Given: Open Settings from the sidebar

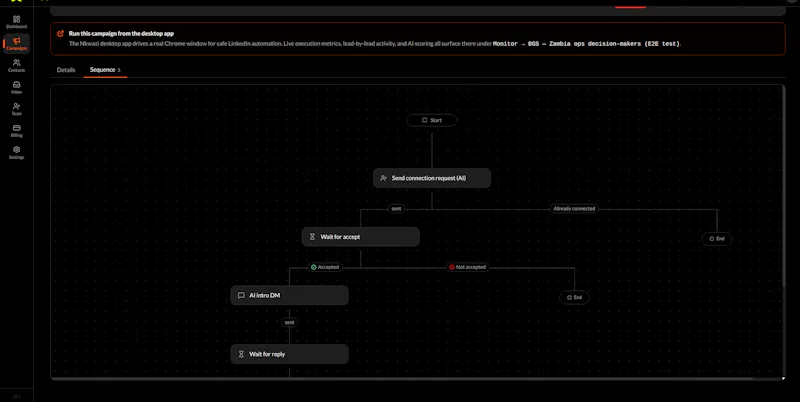Looking at the screenshot, I should click(x=16, y=153).
